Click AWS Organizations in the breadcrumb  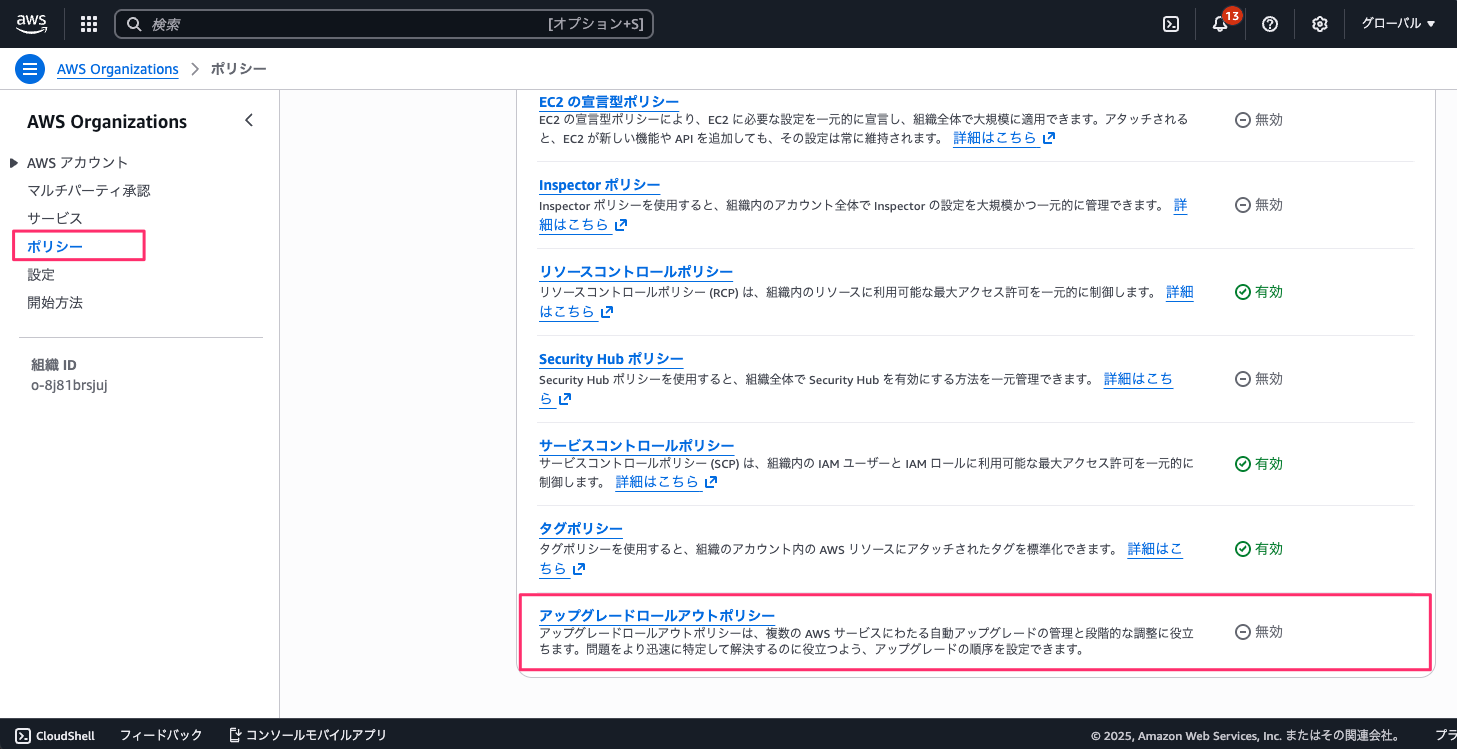pos(117,68)
